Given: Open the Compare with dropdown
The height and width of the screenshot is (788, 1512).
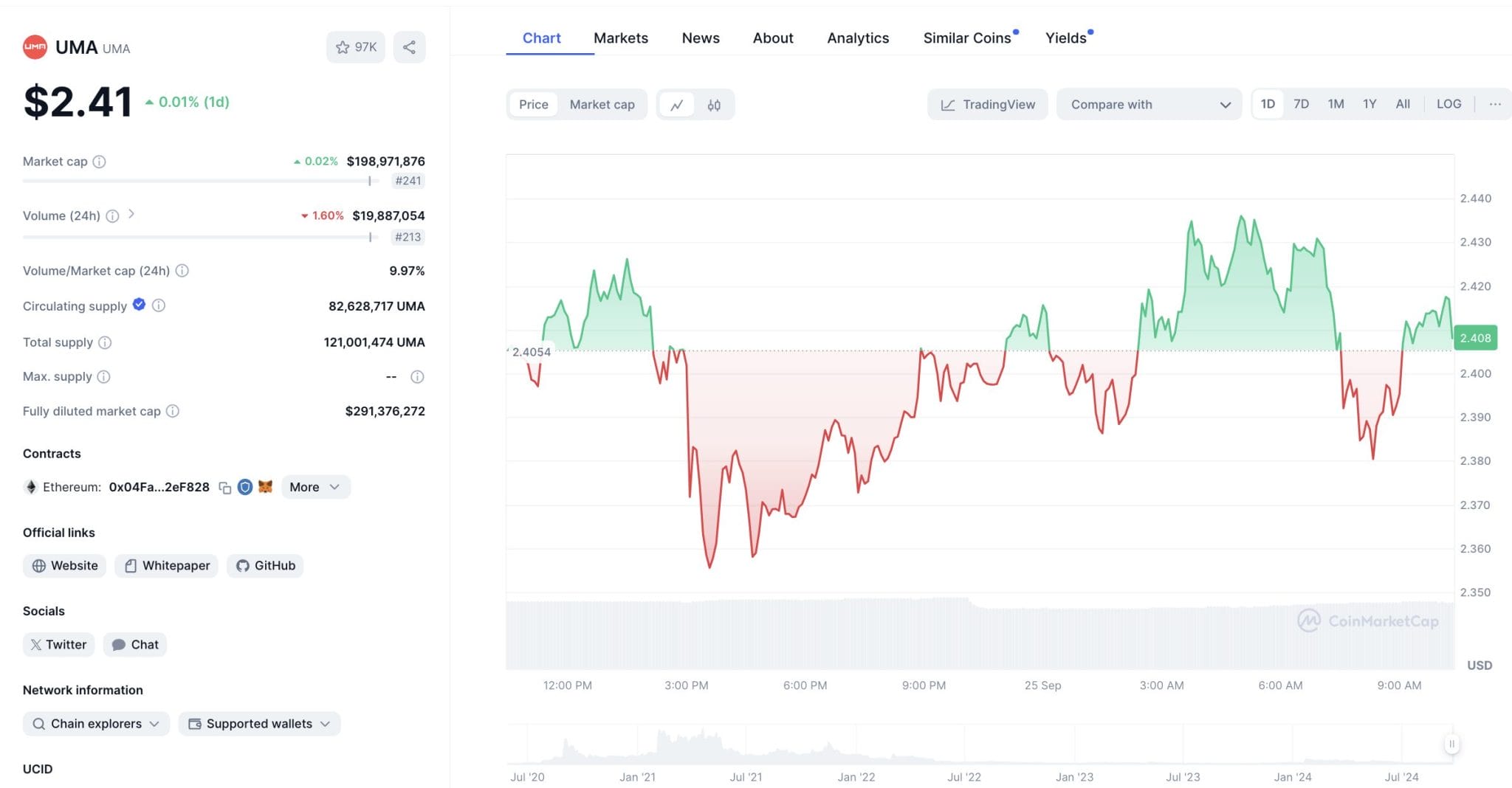Looking at the screenshot, I should point(1150,105).
